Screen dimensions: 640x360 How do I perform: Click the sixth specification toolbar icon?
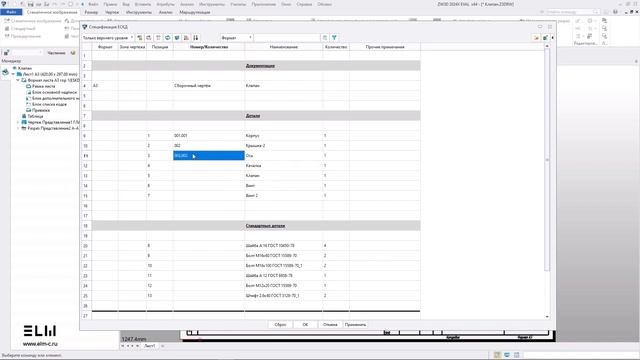tap(187, 38)
